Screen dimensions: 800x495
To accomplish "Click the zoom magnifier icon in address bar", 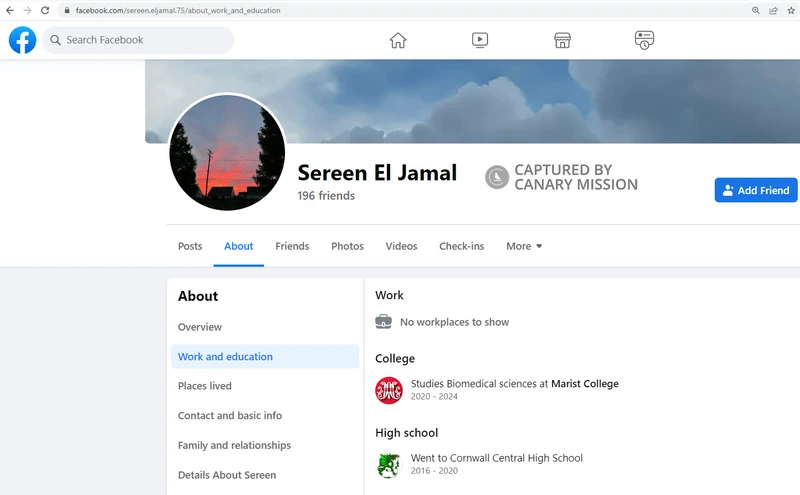I will (x=756, y=10).
